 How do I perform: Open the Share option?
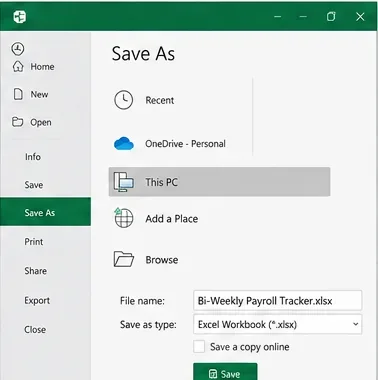click(x=35, y=271)
